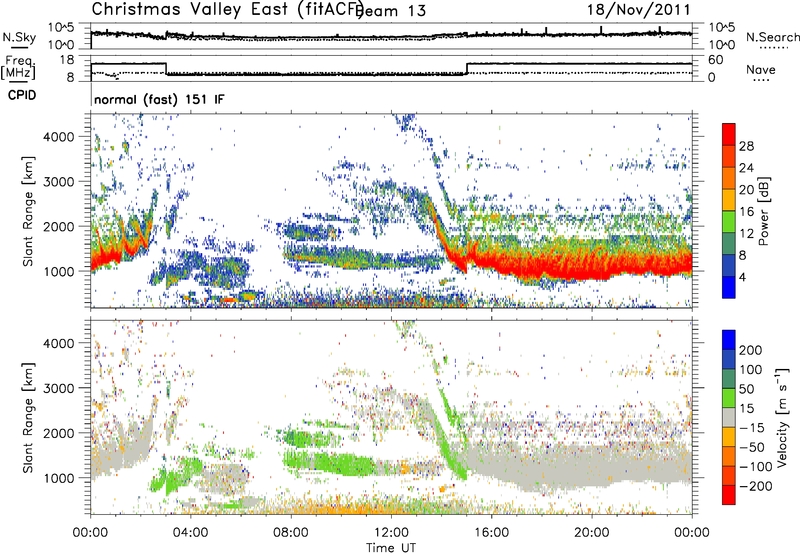This screenshot has width=800, height=554.
Task: Select the 'CPID' label
Action: [x=22, y=95]
